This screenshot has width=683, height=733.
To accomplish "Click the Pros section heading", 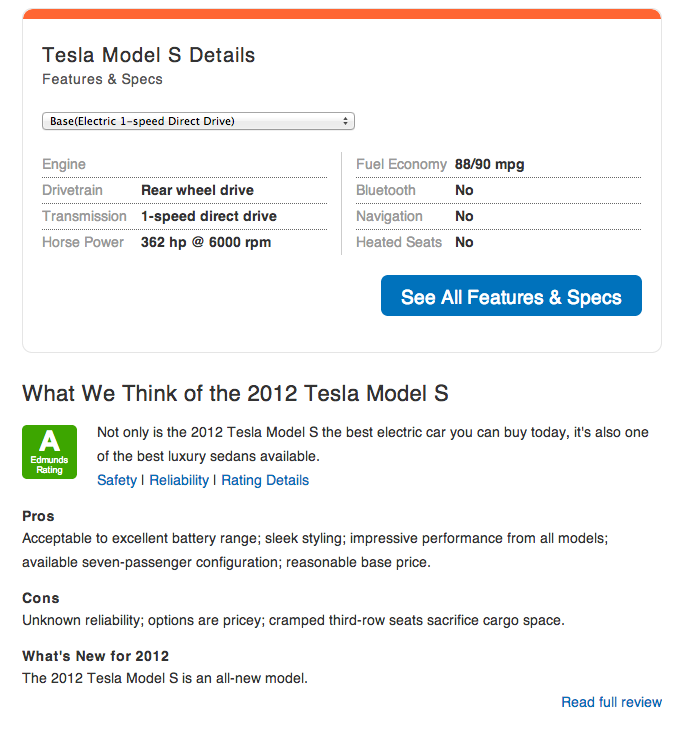I will tap(38, 516).
